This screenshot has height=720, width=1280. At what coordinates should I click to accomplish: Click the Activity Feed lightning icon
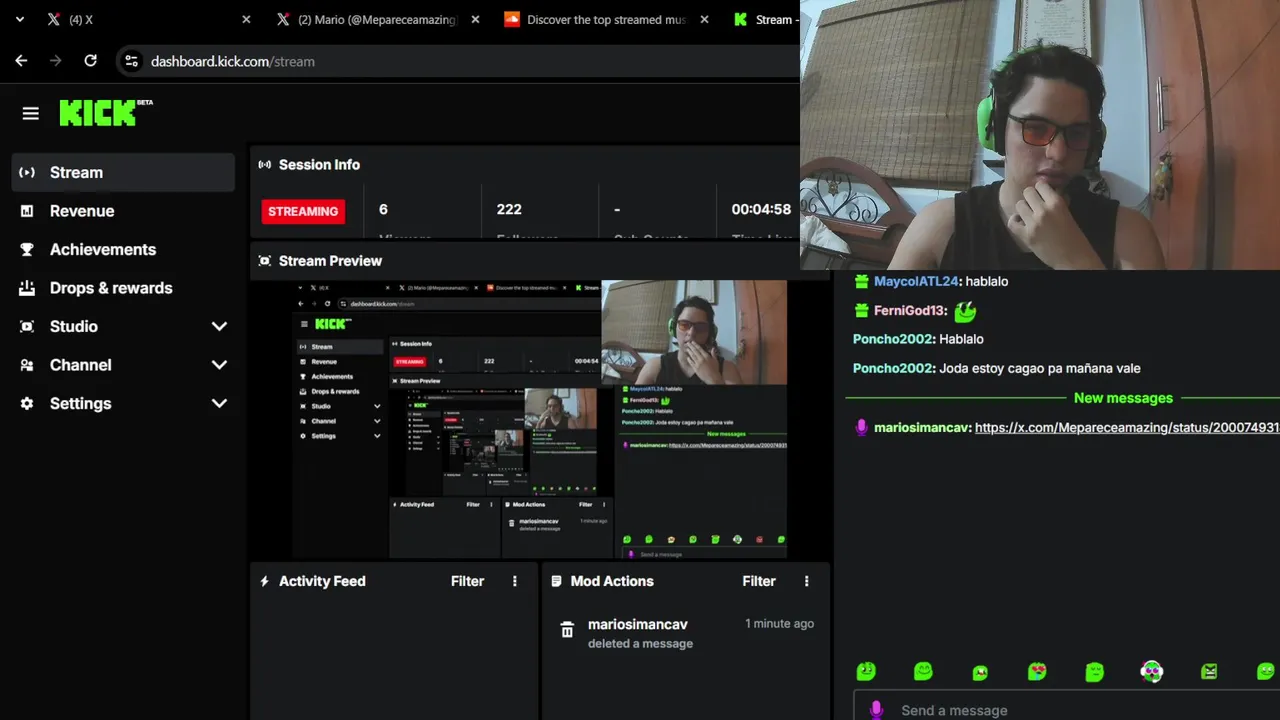264,581
